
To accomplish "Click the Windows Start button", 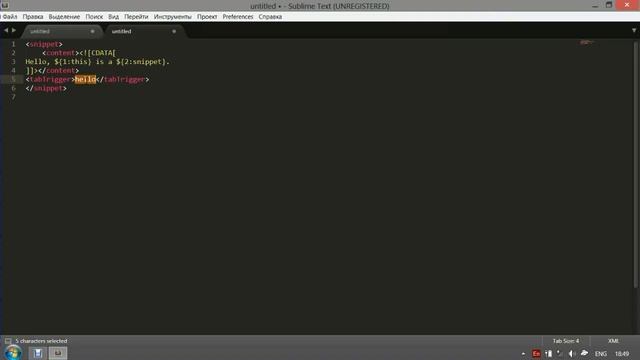I will (13, 353).
